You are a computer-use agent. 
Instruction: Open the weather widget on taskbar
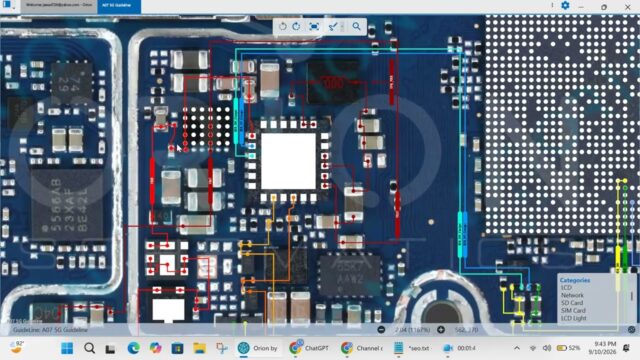coord(17,347)
